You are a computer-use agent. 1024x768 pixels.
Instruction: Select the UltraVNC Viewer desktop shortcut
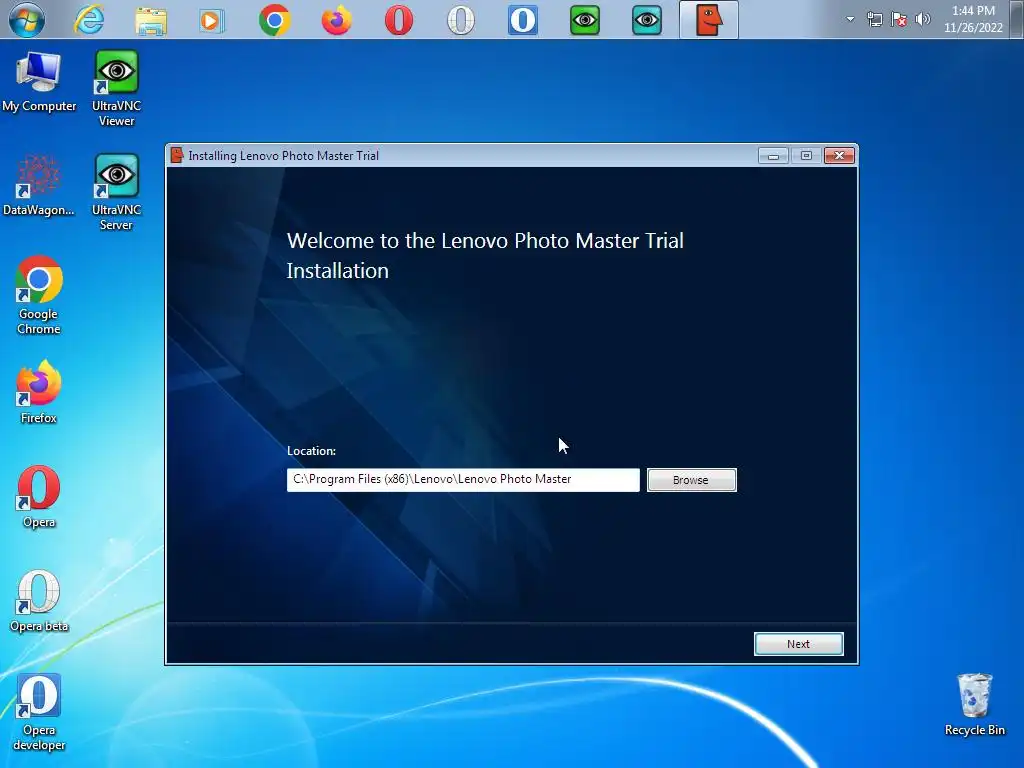tap(116, 88)
